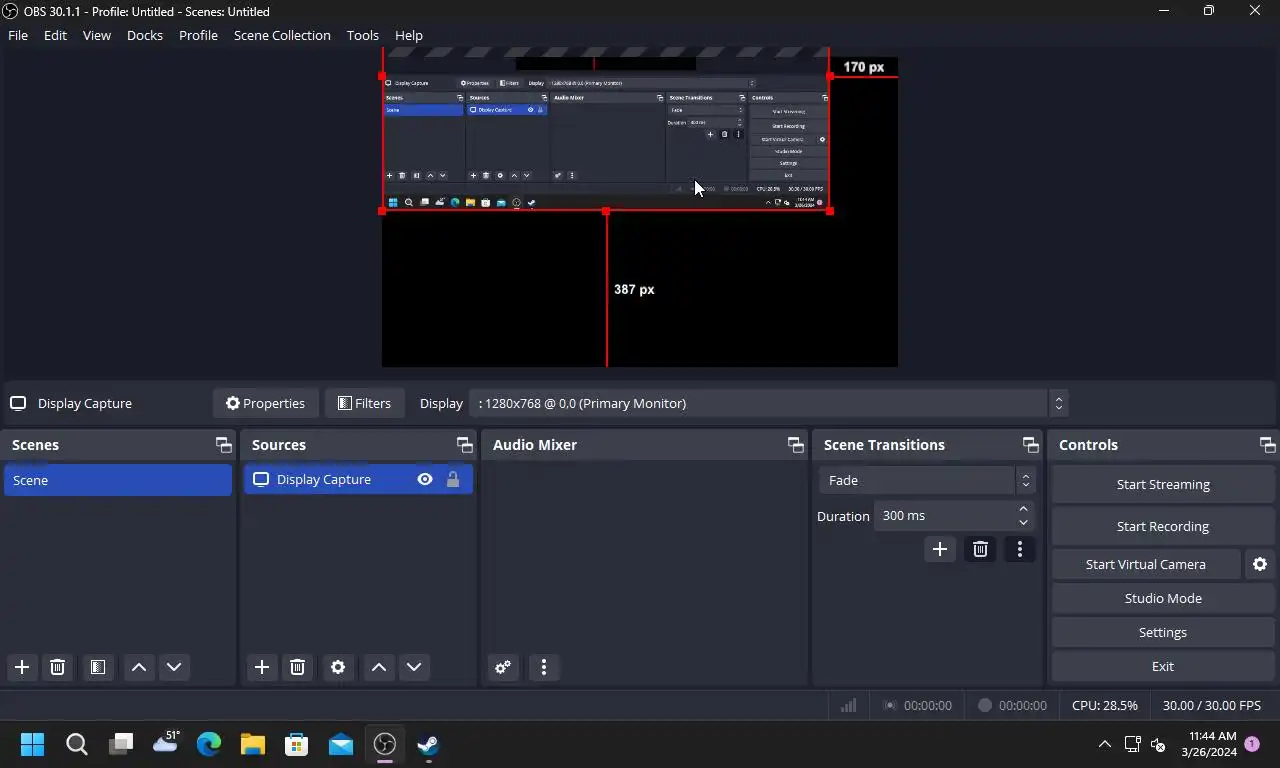Click the Exit button
Viewport: 1280px width, 768px height.
tap(1163, 666)
